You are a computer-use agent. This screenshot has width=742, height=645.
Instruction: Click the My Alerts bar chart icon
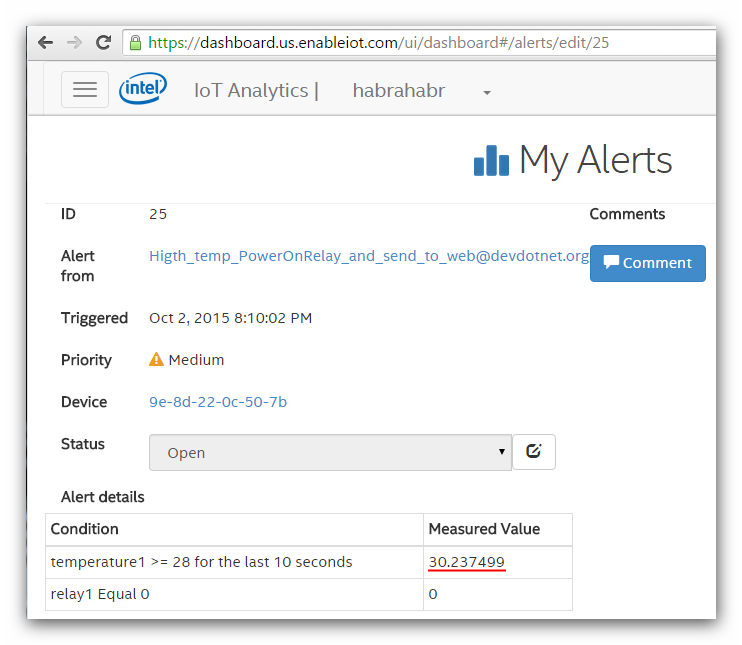[491, 160]
